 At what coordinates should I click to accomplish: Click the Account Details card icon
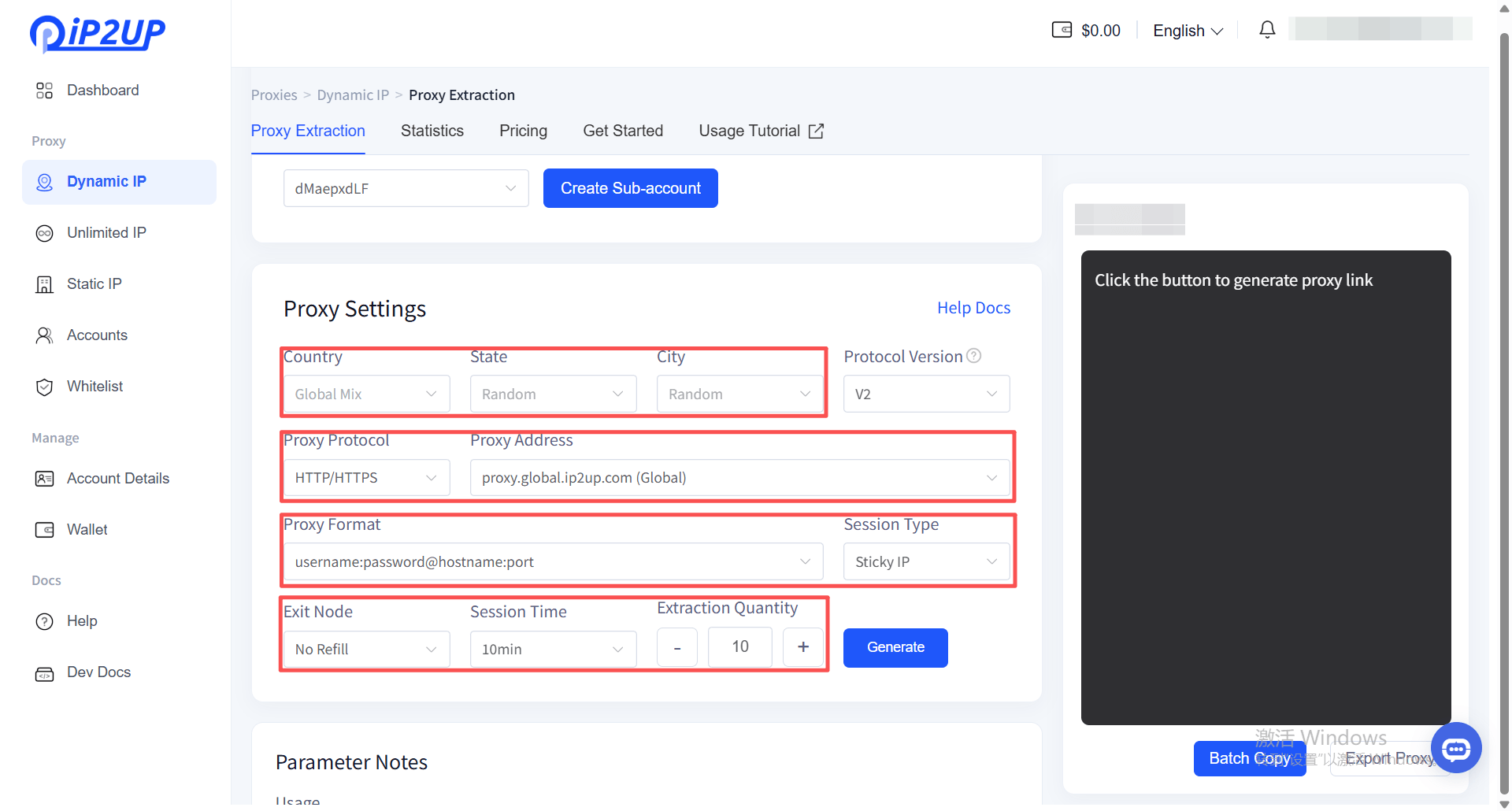(x=45, y=479)
